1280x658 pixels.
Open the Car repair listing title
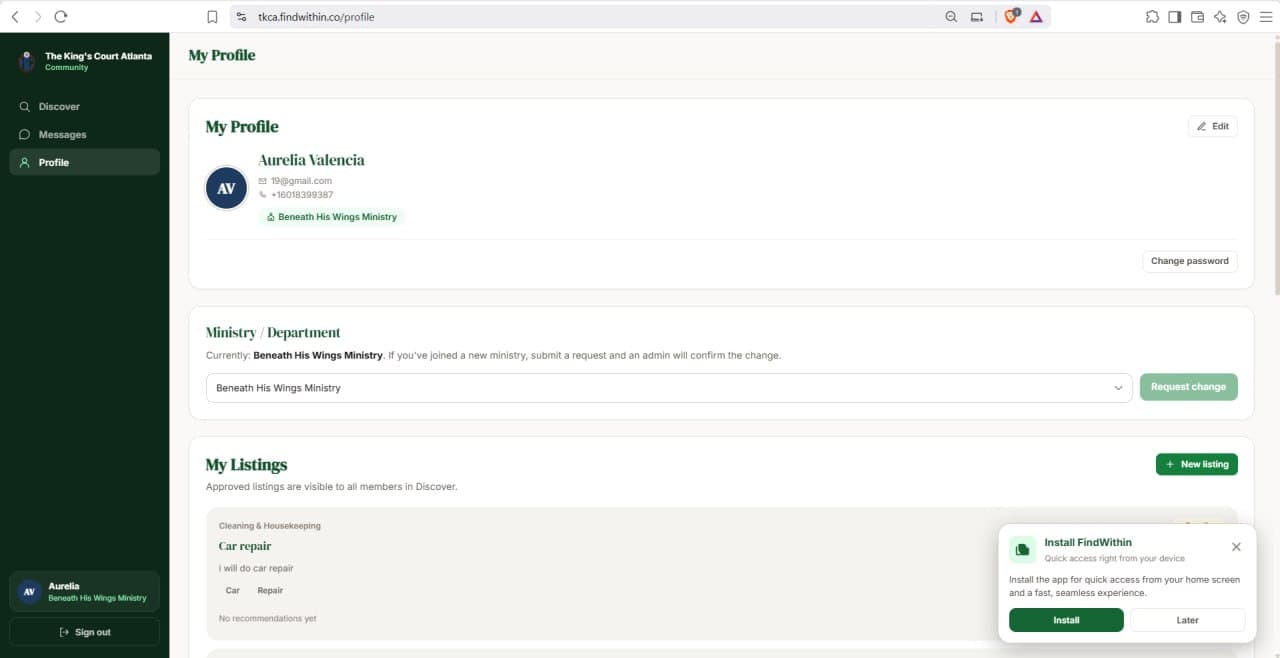pos(245,546)
